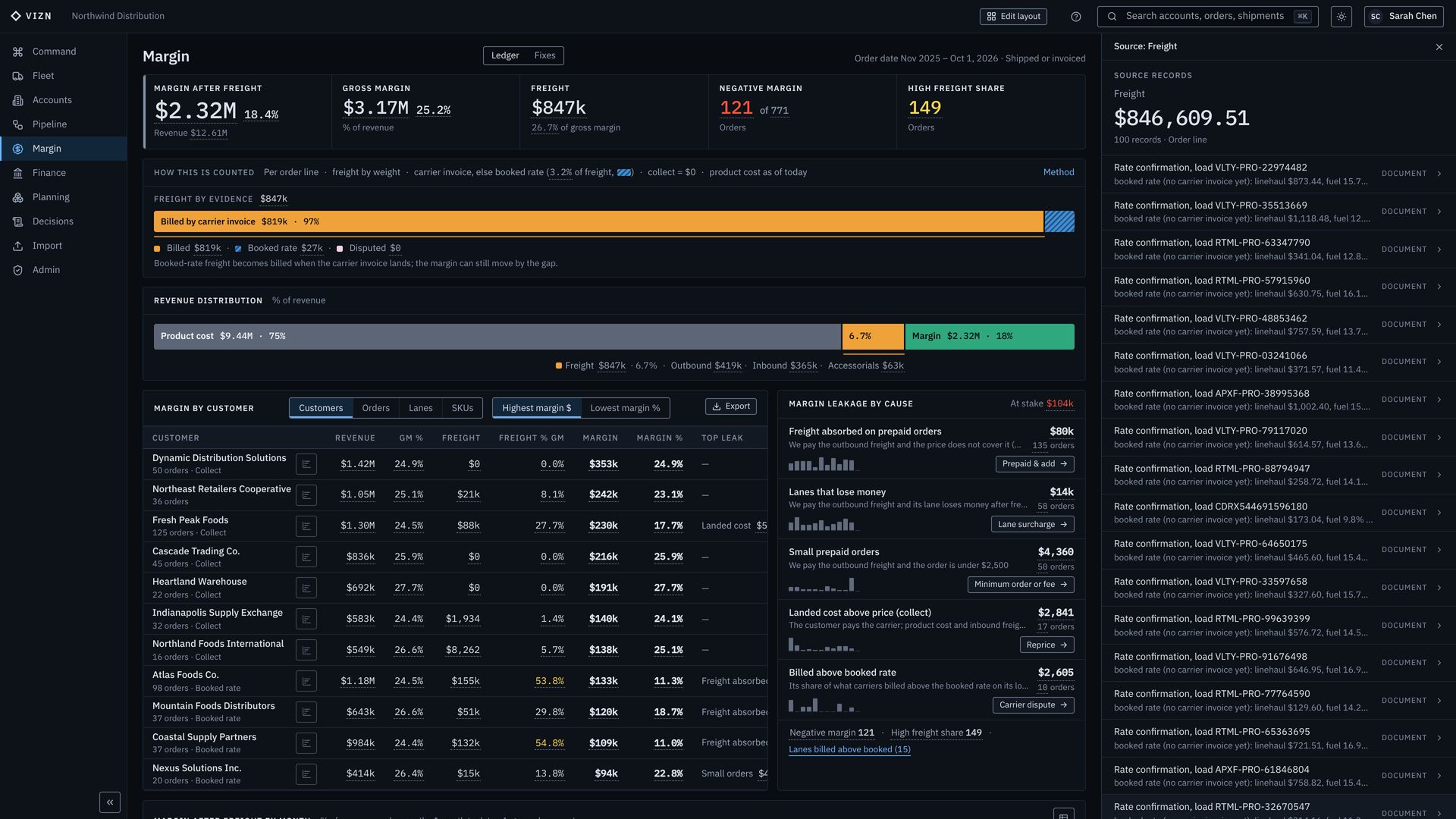Viewport: 1456px width, 819px height.
Task: Click the Admin shield icon
Action: 17,270
